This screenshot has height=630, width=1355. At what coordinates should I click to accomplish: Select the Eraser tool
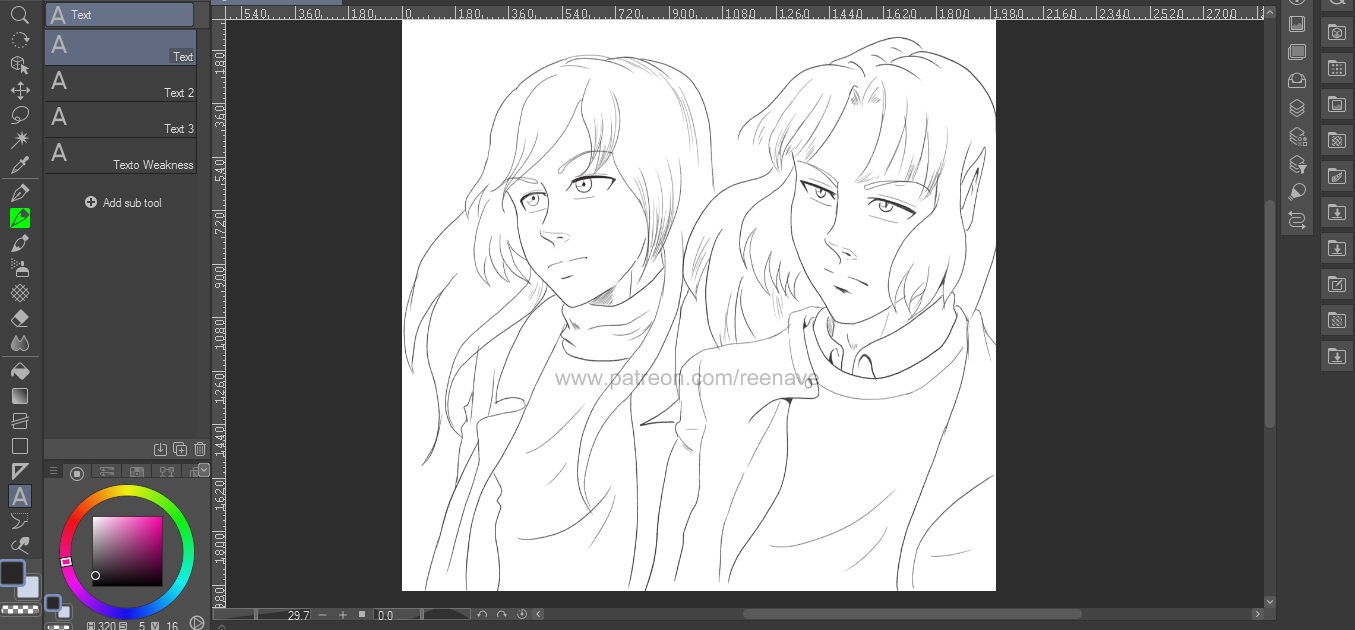coord(19,318)
